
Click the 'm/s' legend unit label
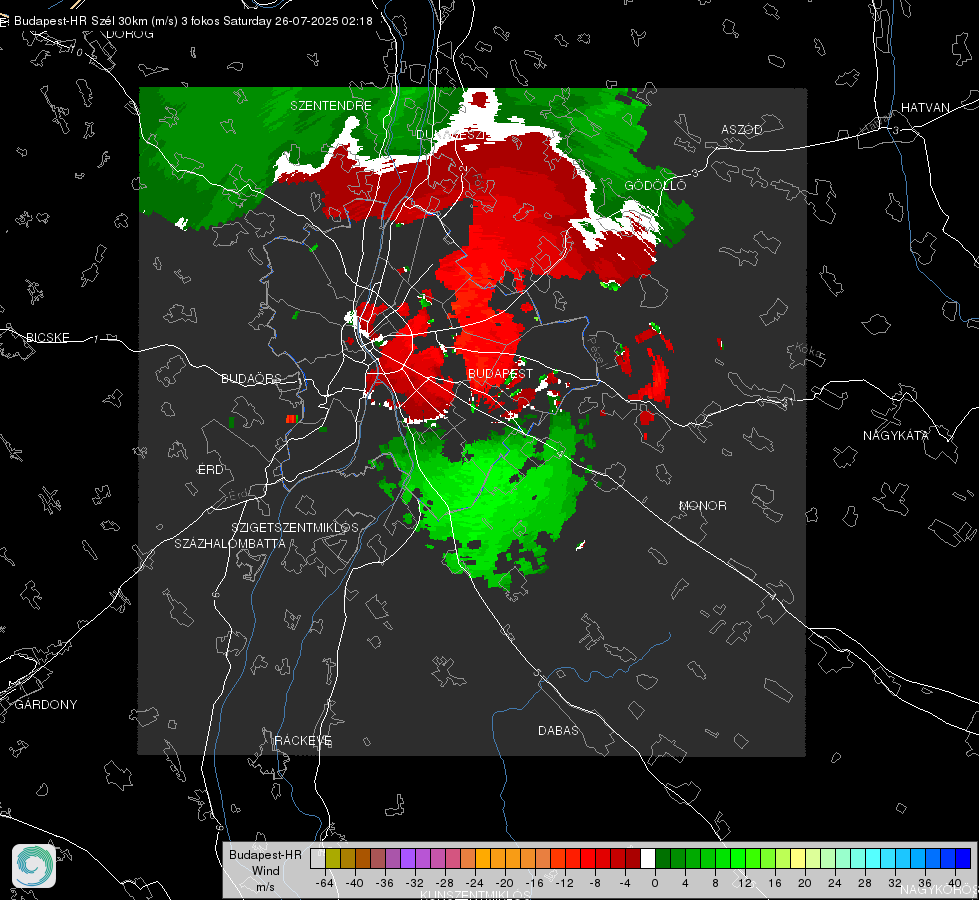click(x=265, y=887)
